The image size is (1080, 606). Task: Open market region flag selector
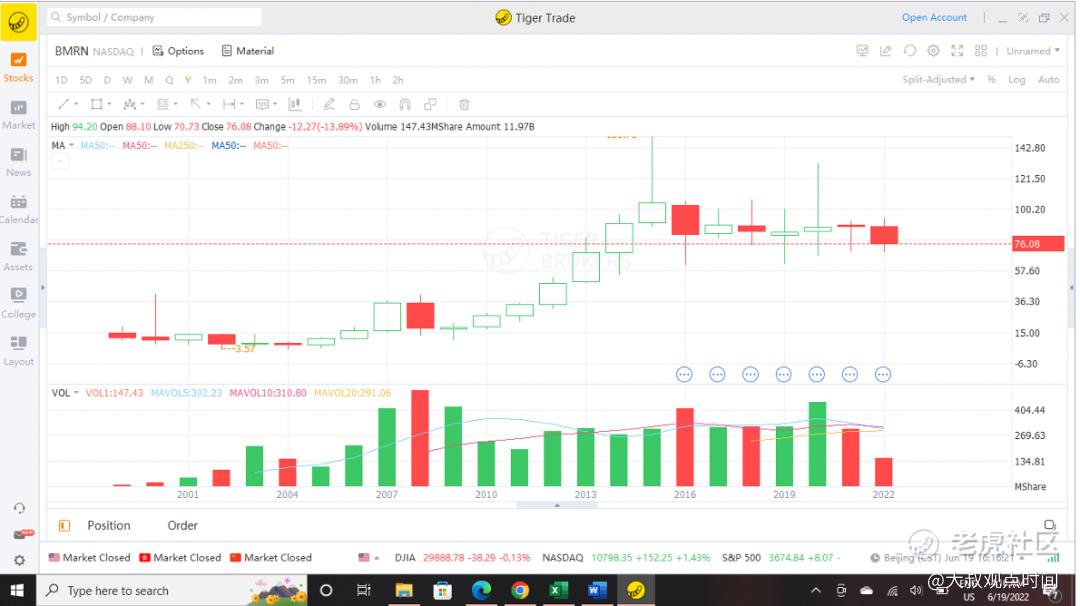click(368, 557)
